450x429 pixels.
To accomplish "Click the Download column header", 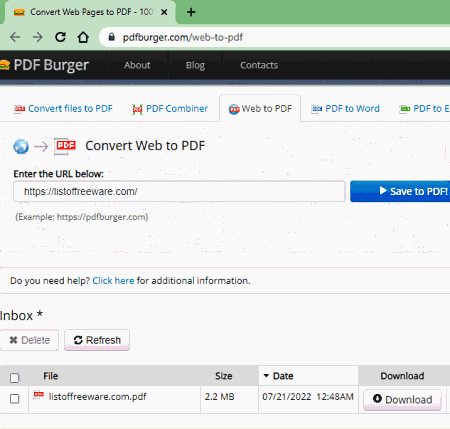I will [402, 376].
